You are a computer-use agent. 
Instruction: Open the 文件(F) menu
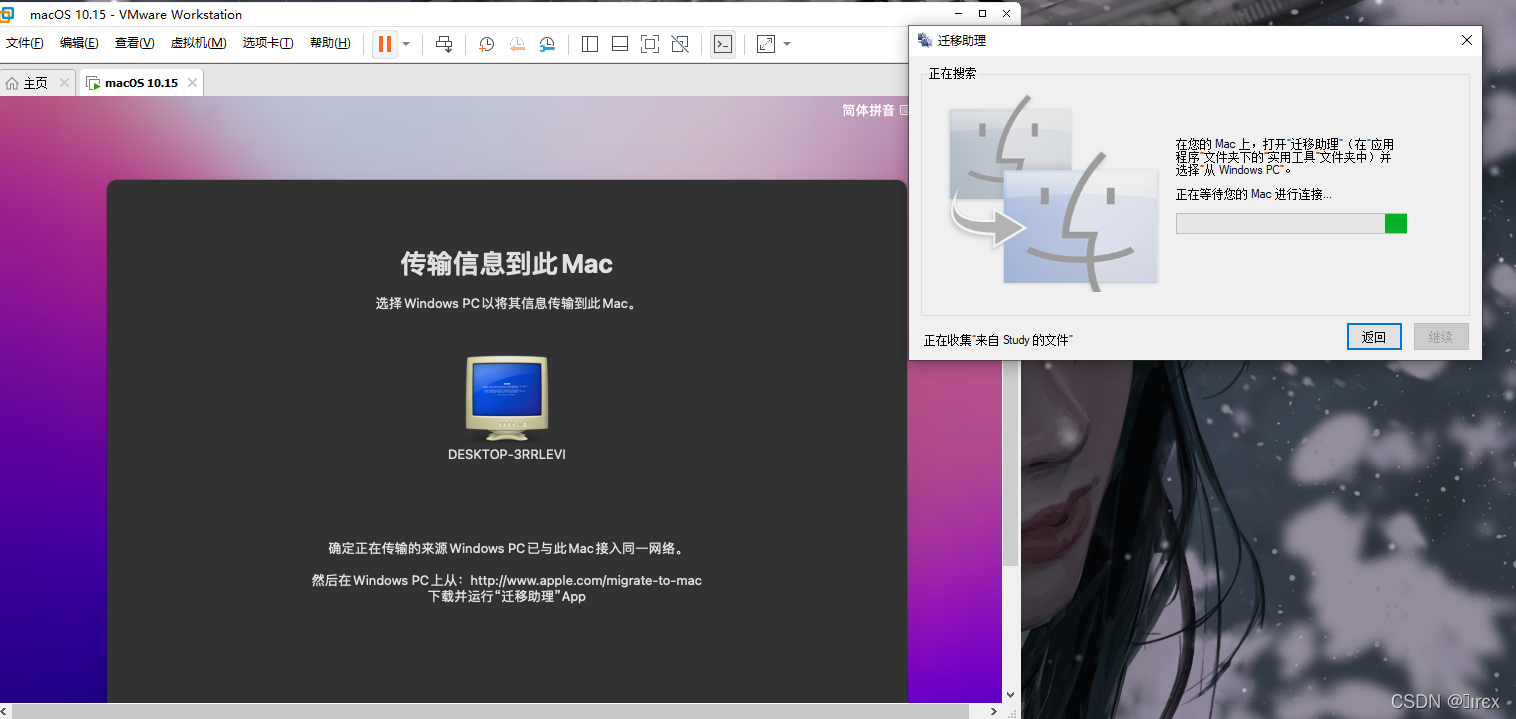coord(25,43)
